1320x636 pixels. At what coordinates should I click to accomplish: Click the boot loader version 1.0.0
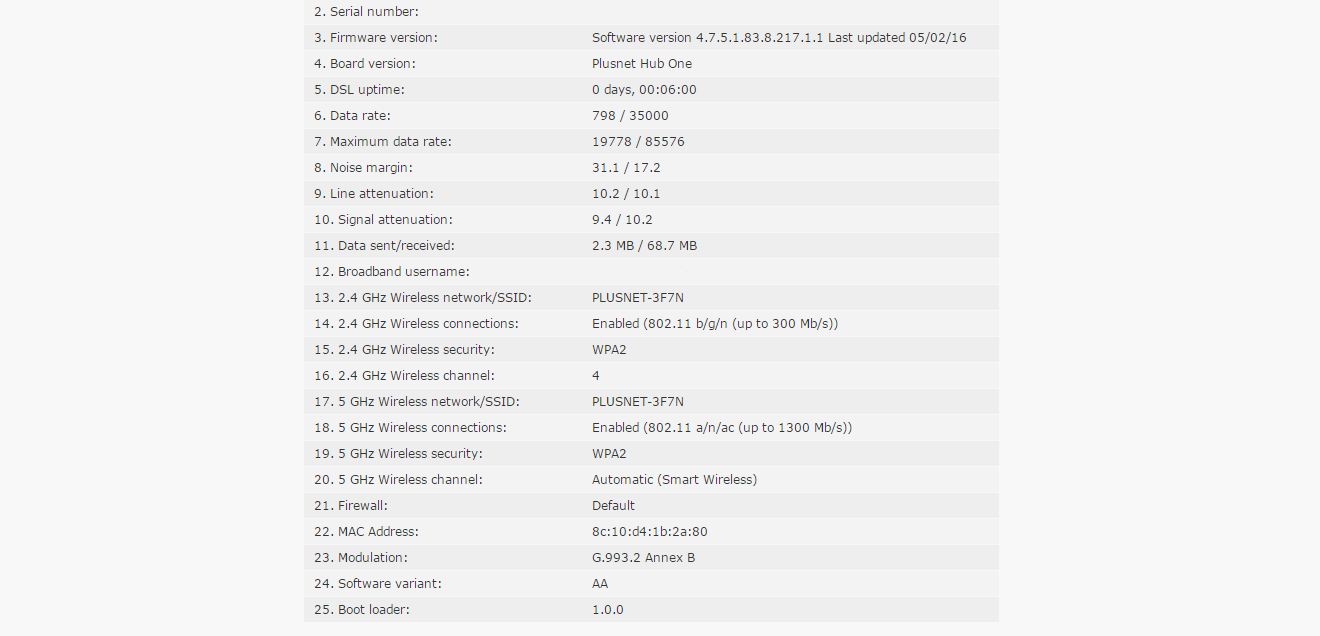pos(607,610)
